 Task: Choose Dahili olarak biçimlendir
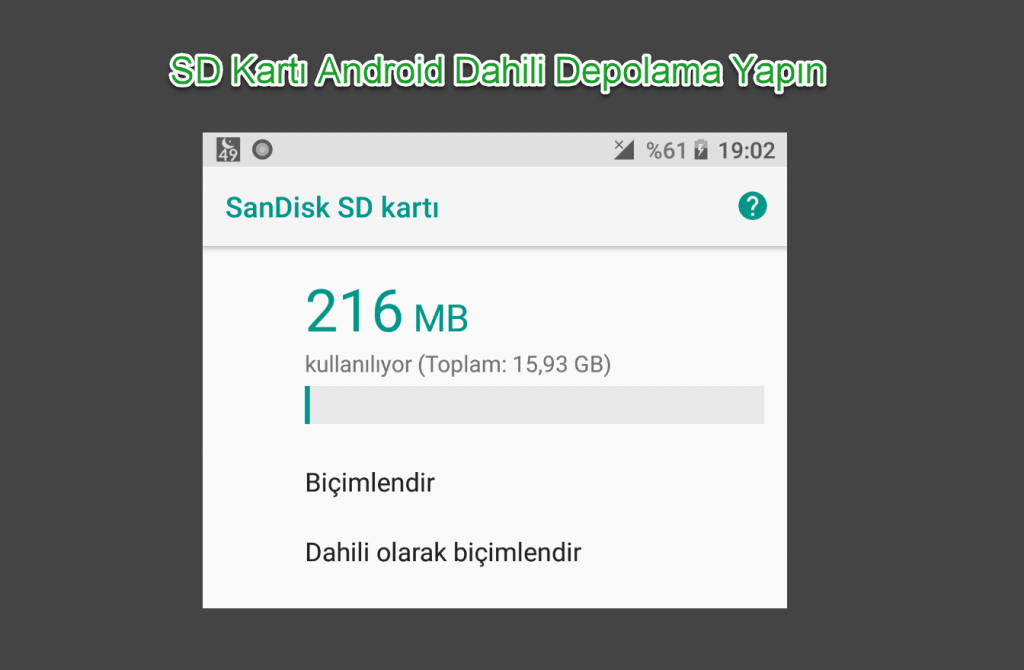443,552
